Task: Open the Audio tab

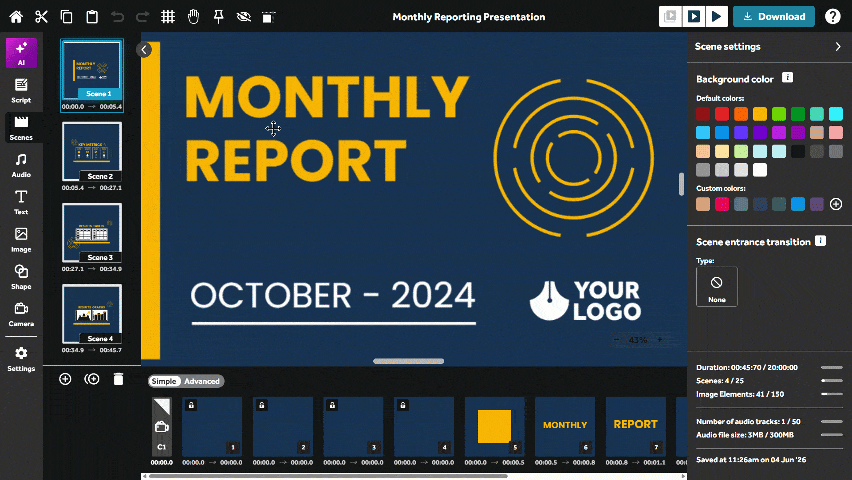Action: coord(21,165)
